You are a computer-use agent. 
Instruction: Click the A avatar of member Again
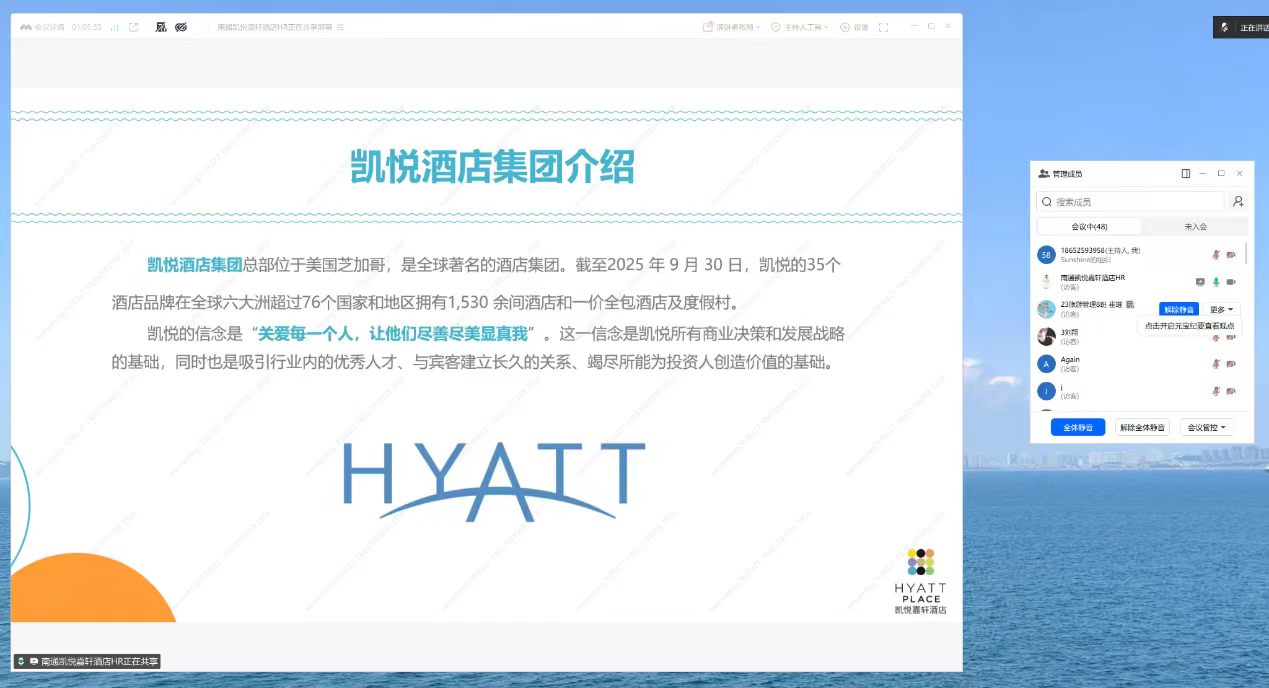1046,364
